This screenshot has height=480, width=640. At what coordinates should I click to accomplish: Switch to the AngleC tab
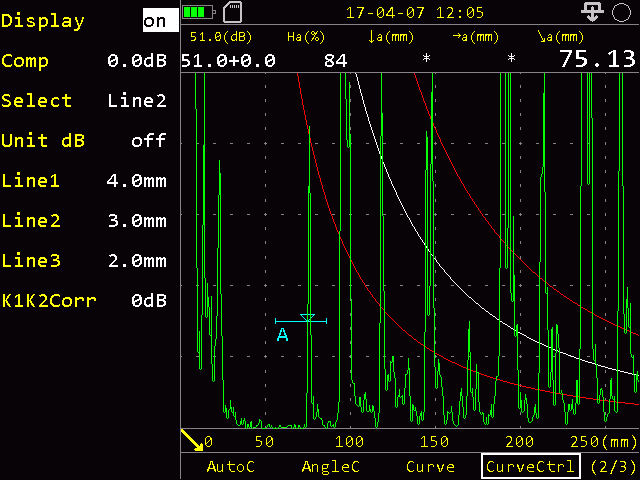331,467
